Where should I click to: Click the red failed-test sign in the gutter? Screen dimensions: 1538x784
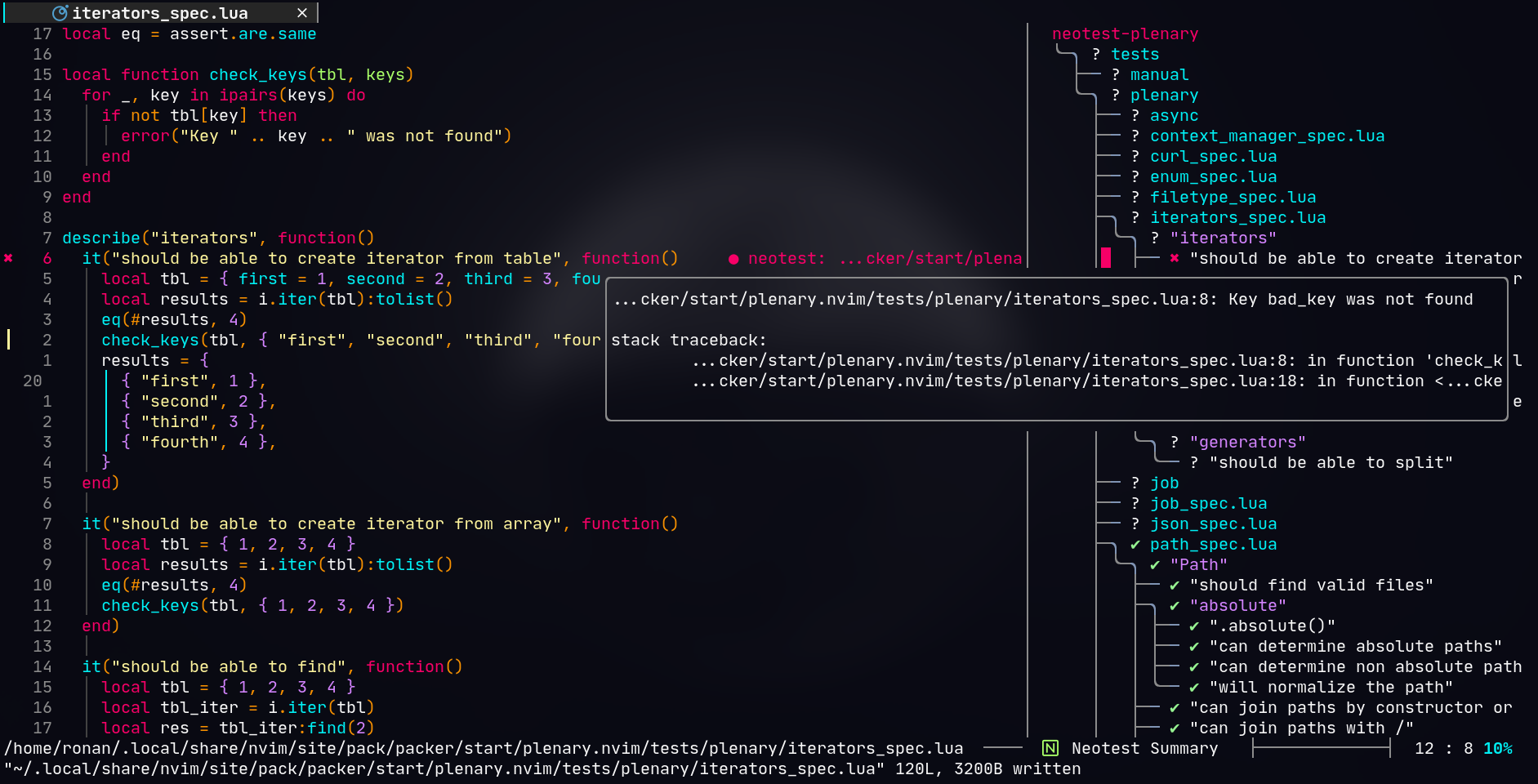click(x=8, y=258)
